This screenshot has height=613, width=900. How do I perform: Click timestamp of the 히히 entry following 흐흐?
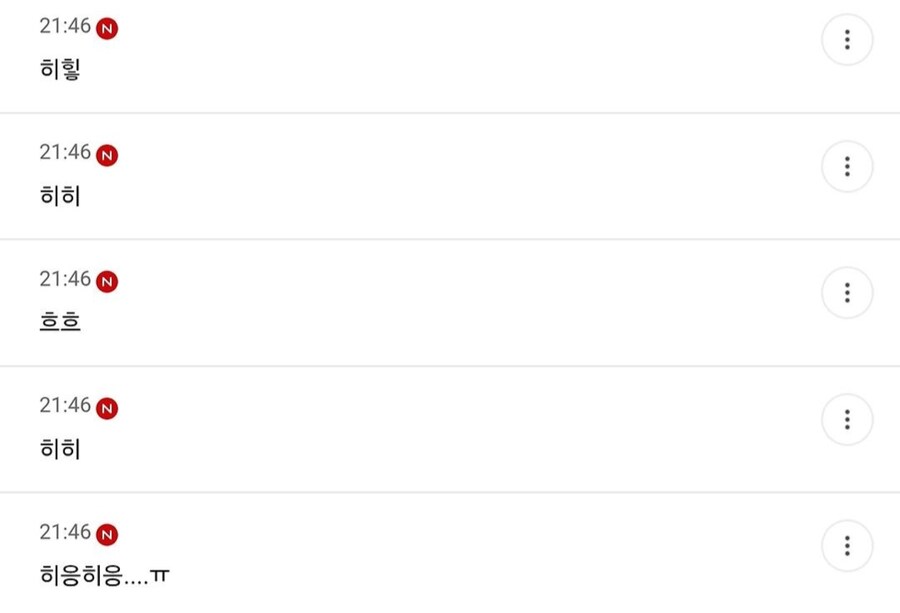65,406
